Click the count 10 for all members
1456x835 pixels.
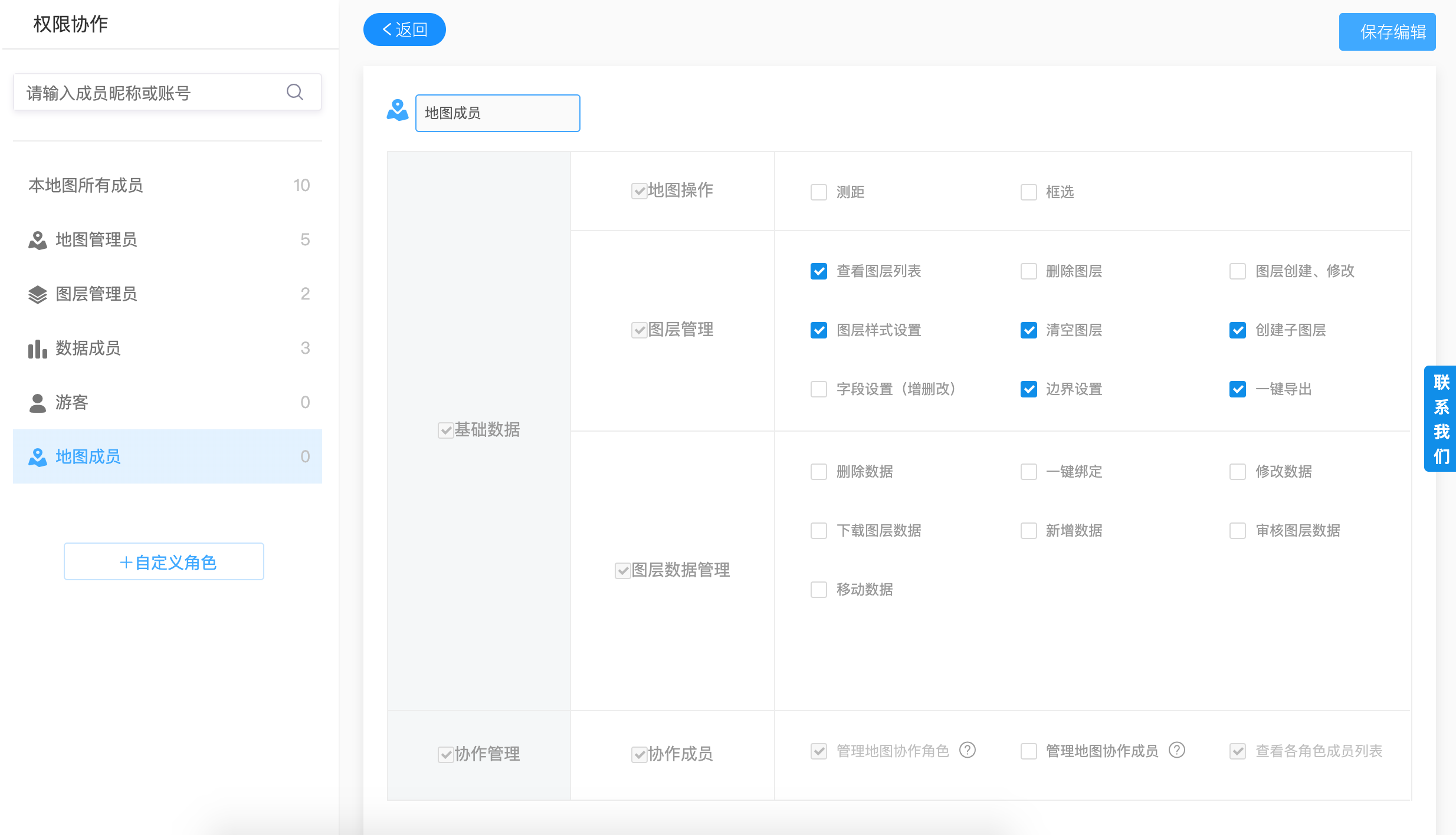tap(301, 185)
